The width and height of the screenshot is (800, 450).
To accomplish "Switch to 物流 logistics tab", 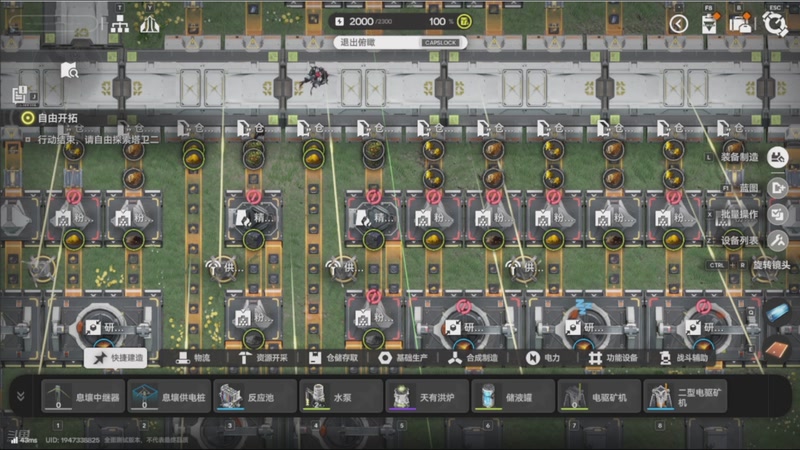I will click(x=193, y=358).
